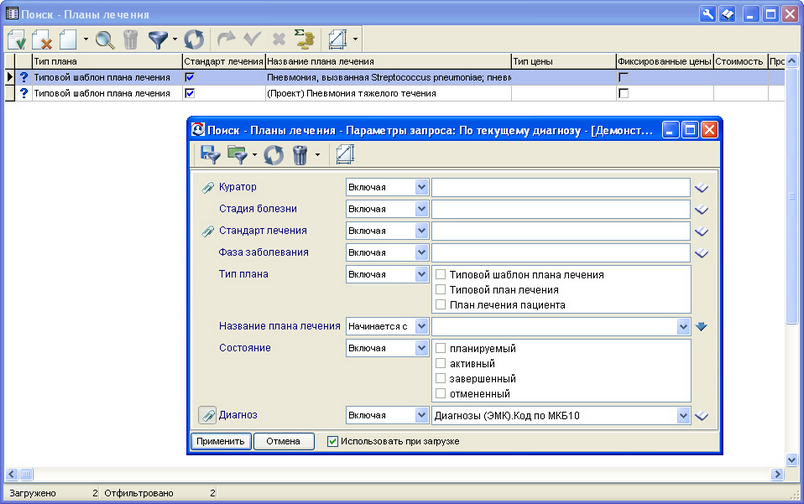Screen dimensions: 804x504
Task: Open dropdown arrow beside dialog trash icon
Action: pos(317,154)
